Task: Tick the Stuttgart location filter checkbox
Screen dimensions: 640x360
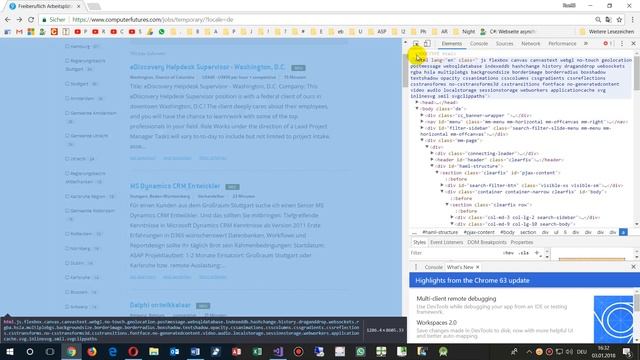Action: 67,84
